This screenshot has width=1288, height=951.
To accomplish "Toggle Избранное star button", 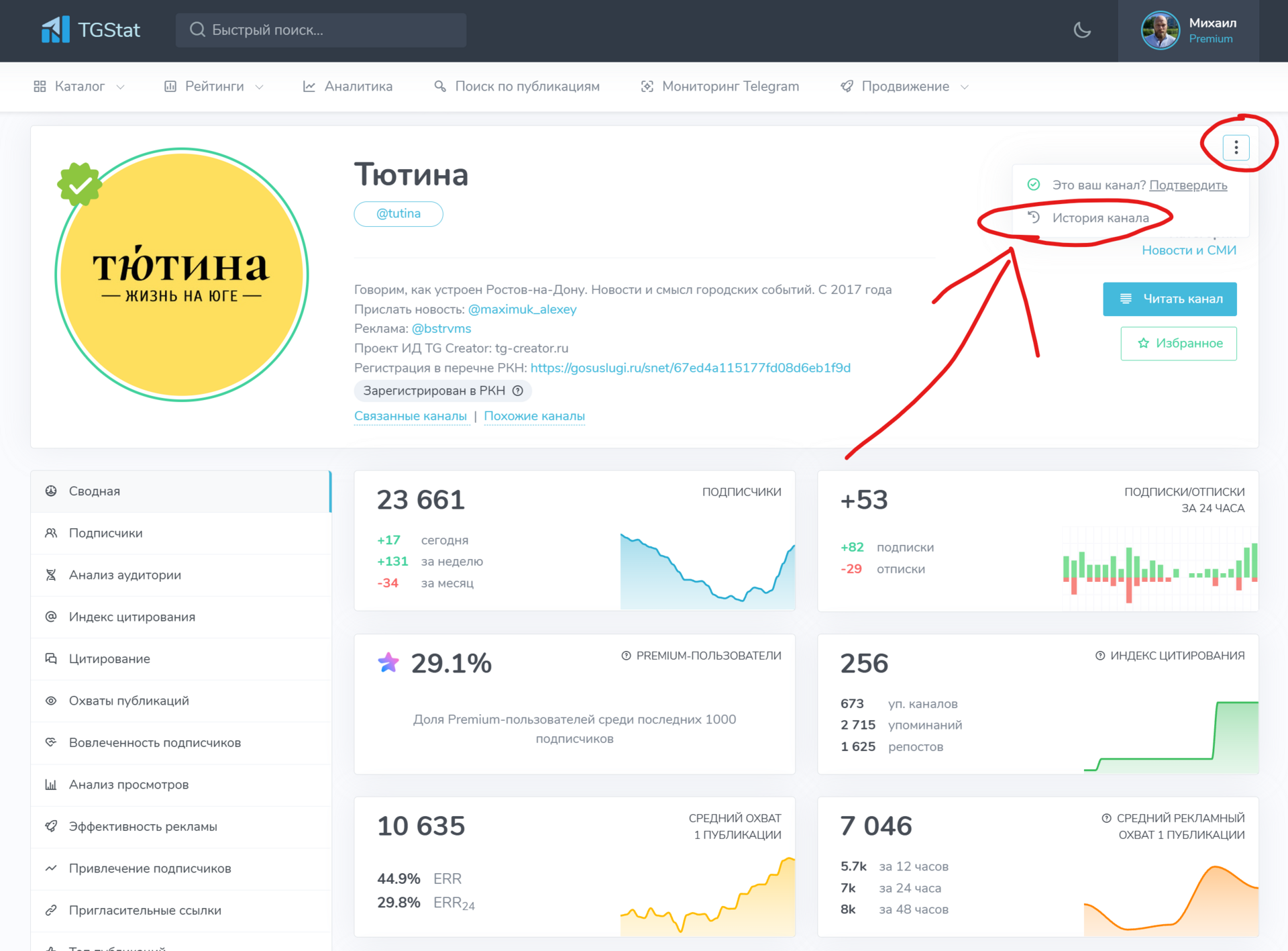I will click(x=1178, y=343).
